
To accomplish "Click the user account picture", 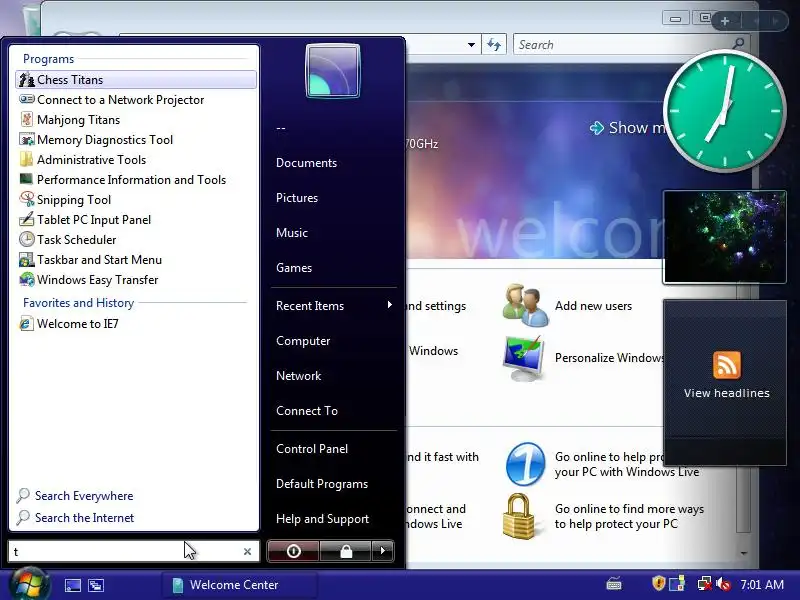I will click(333, 71).
